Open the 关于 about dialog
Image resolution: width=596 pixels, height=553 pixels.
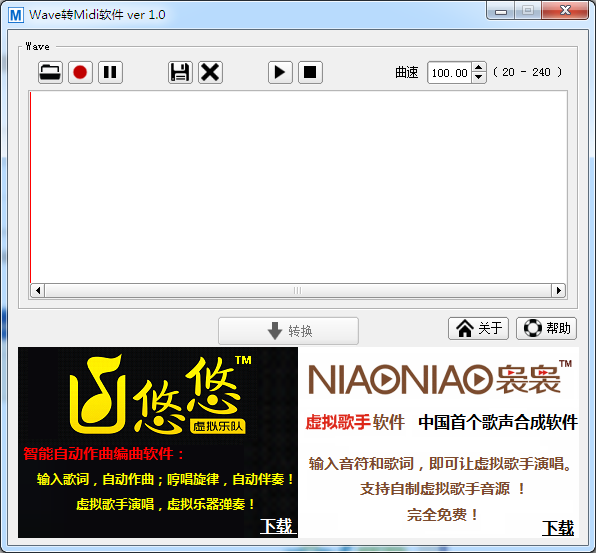coord(478,328)
